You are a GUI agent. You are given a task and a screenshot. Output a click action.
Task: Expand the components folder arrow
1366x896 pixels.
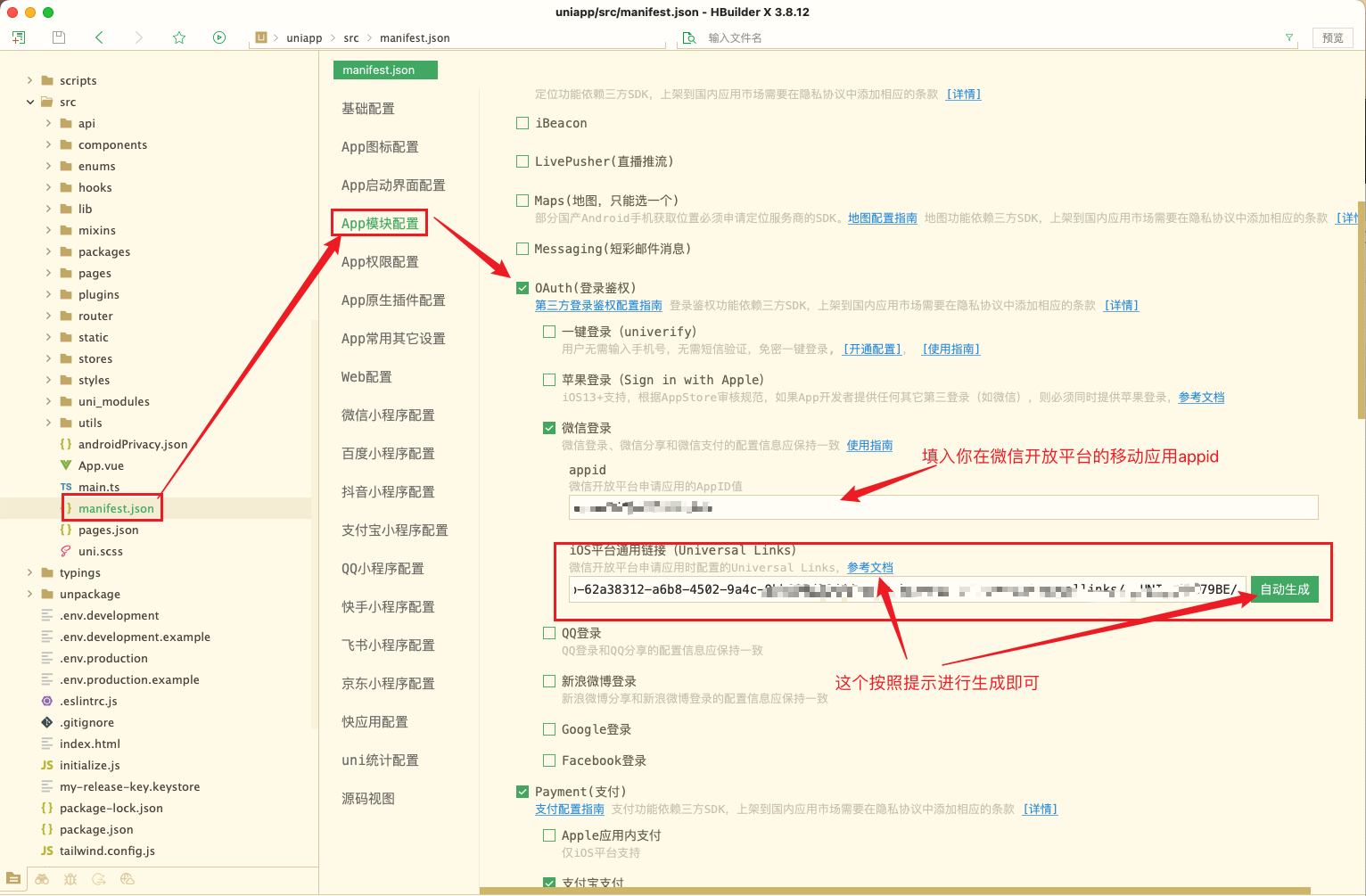(48, 144)
